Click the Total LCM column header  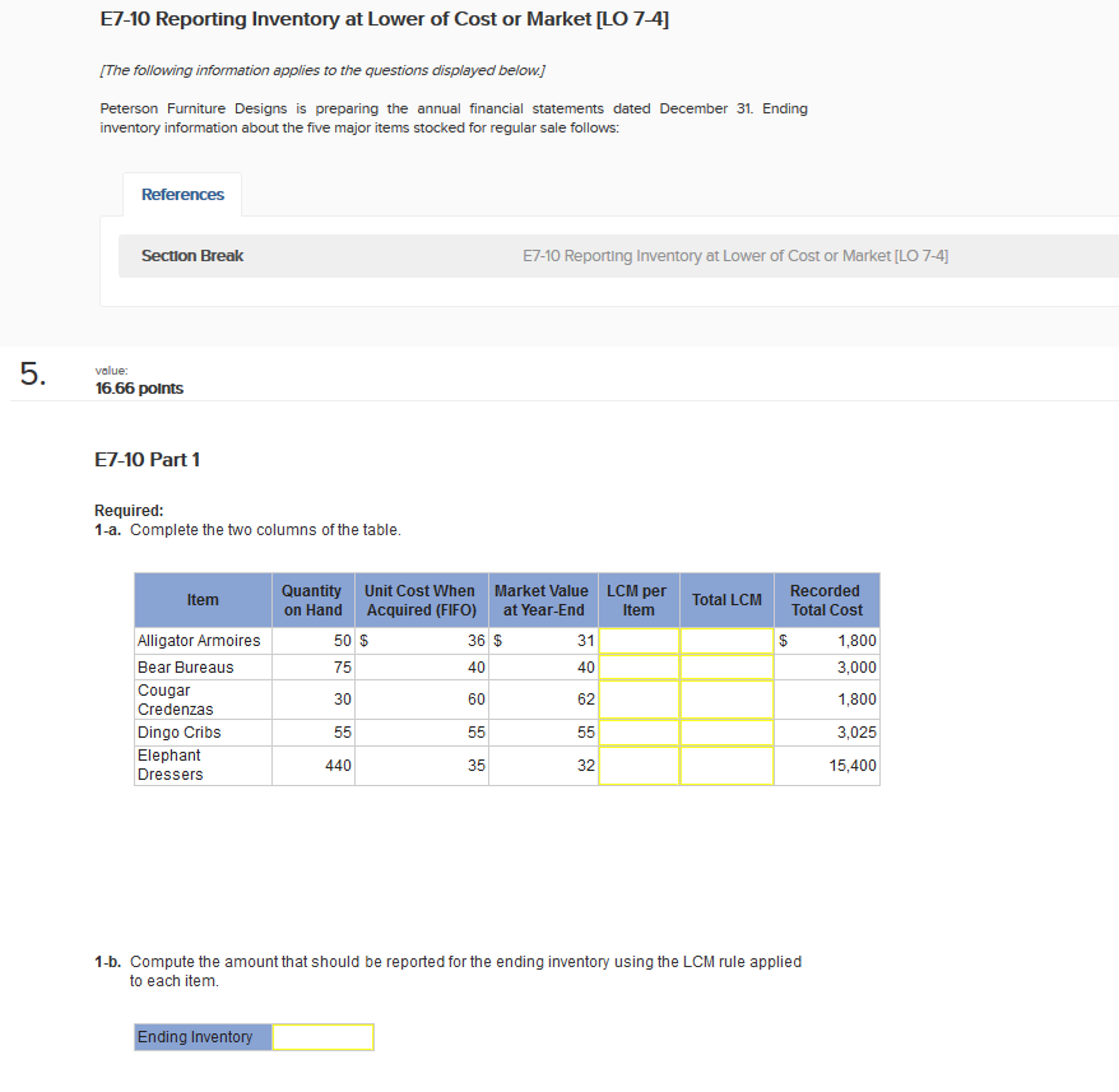coord(726,600)
